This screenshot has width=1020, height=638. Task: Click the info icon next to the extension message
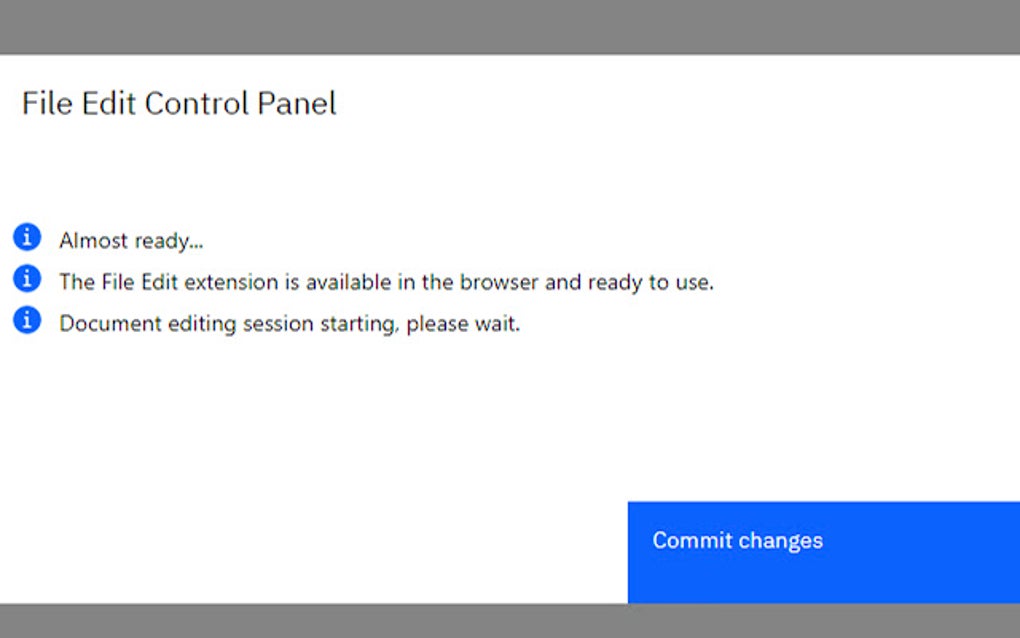tap(27, 277)
